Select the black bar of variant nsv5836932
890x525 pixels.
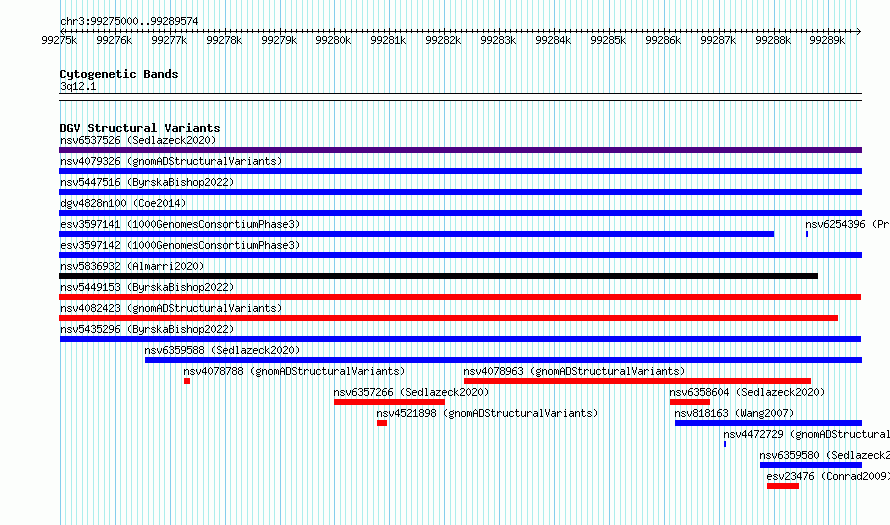coord(438,276)
